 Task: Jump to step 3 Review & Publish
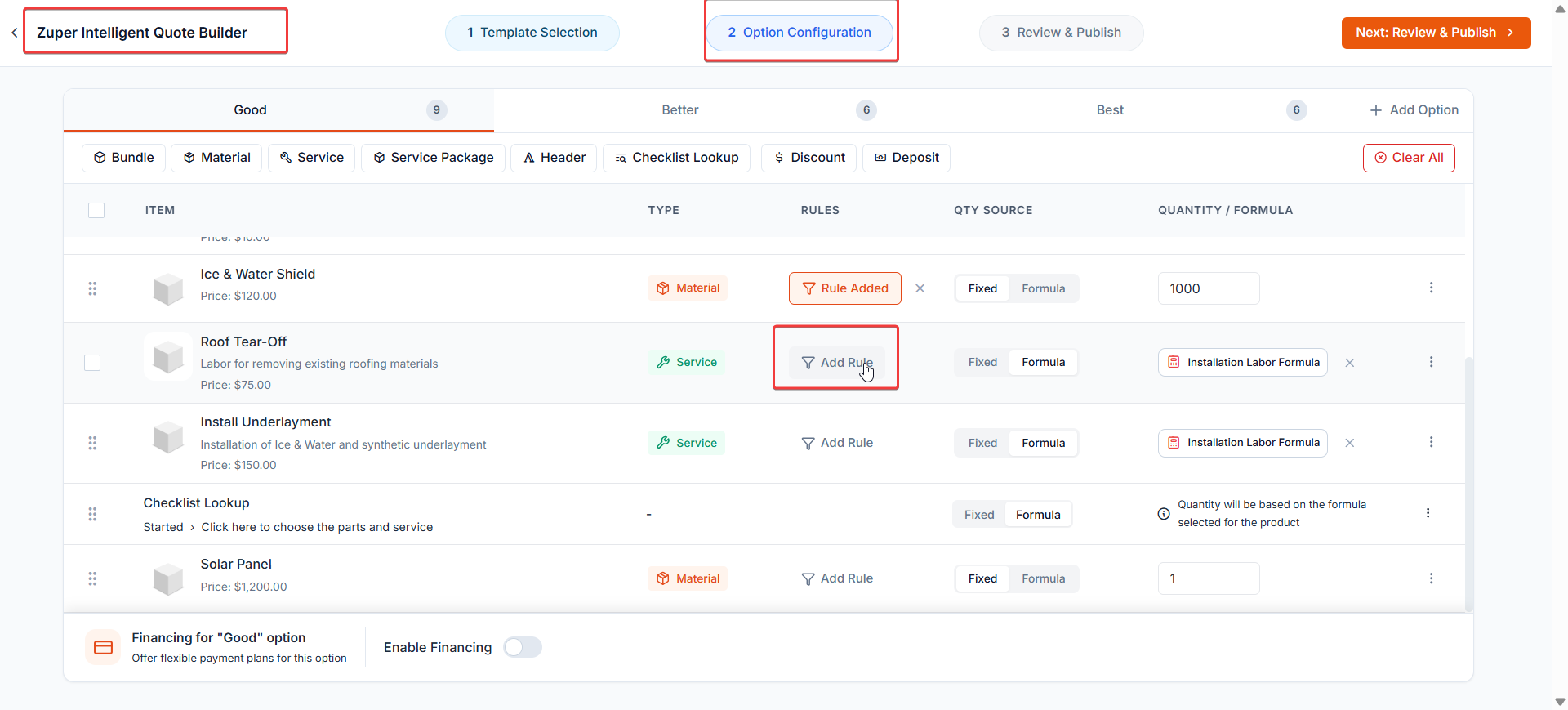(1062, 33)
